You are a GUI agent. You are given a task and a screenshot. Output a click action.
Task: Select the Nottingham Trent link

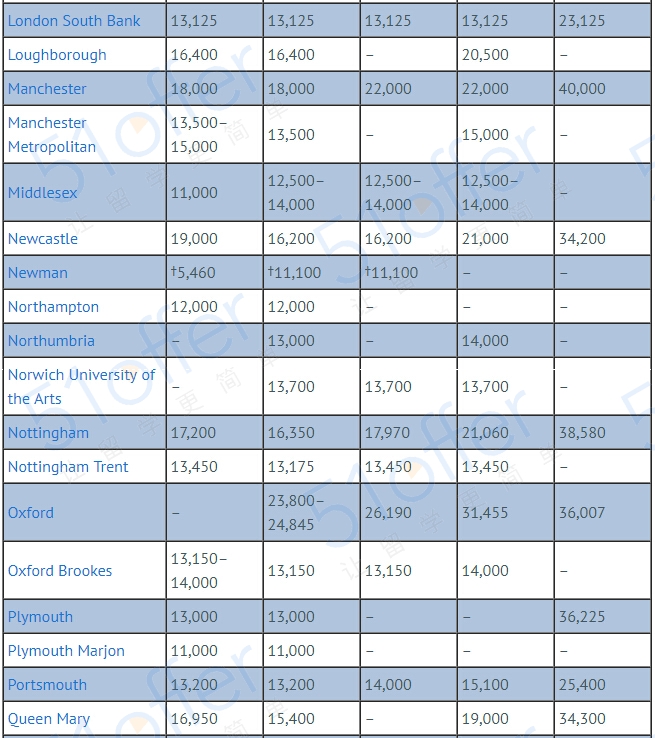click(x=68, y=467)
